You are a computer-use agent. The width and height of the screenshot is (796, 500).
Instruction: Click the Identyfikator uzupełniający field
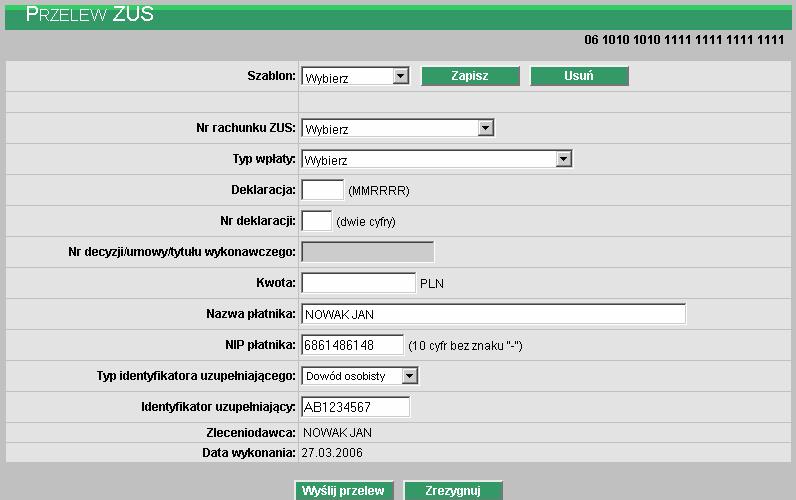point(355,407)
